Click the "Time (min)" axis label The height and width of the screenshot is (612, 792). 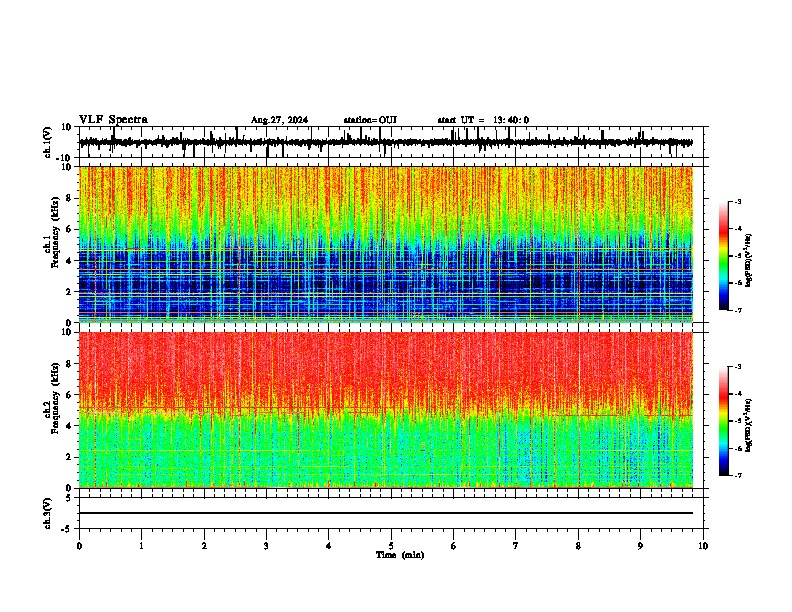[x=400, y=555]
